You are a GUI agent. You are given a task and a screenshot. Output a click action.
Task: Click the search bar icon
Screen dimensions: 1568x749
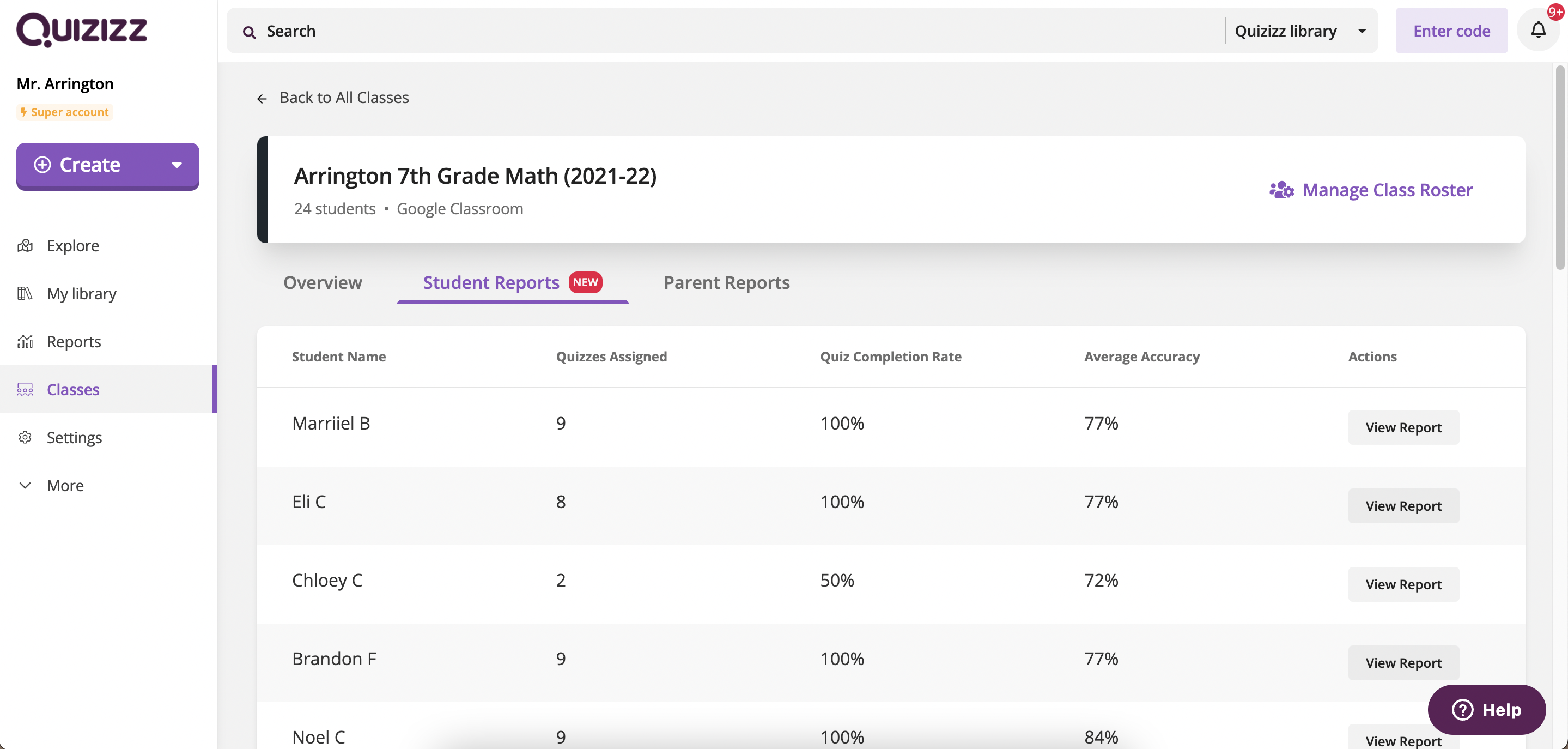point(249,30)
